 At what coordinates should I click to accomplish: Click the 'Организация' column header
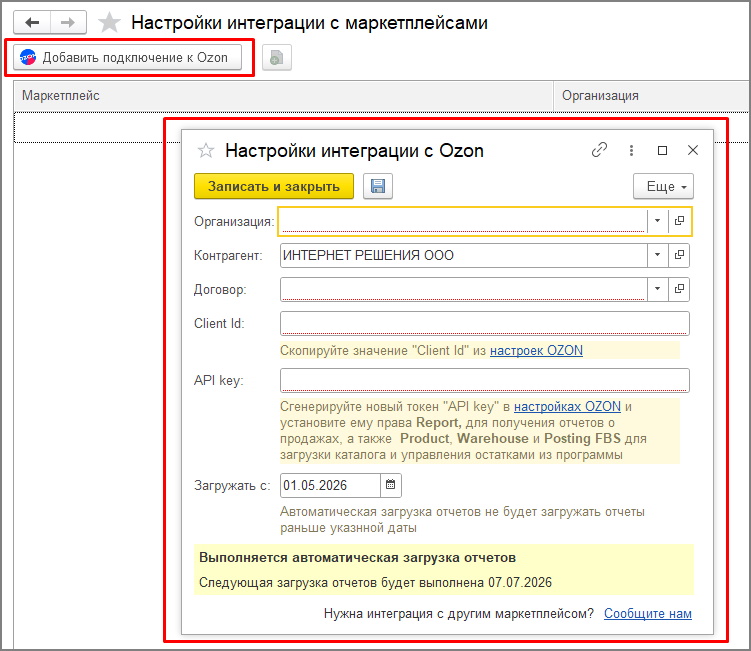[651, 96]
